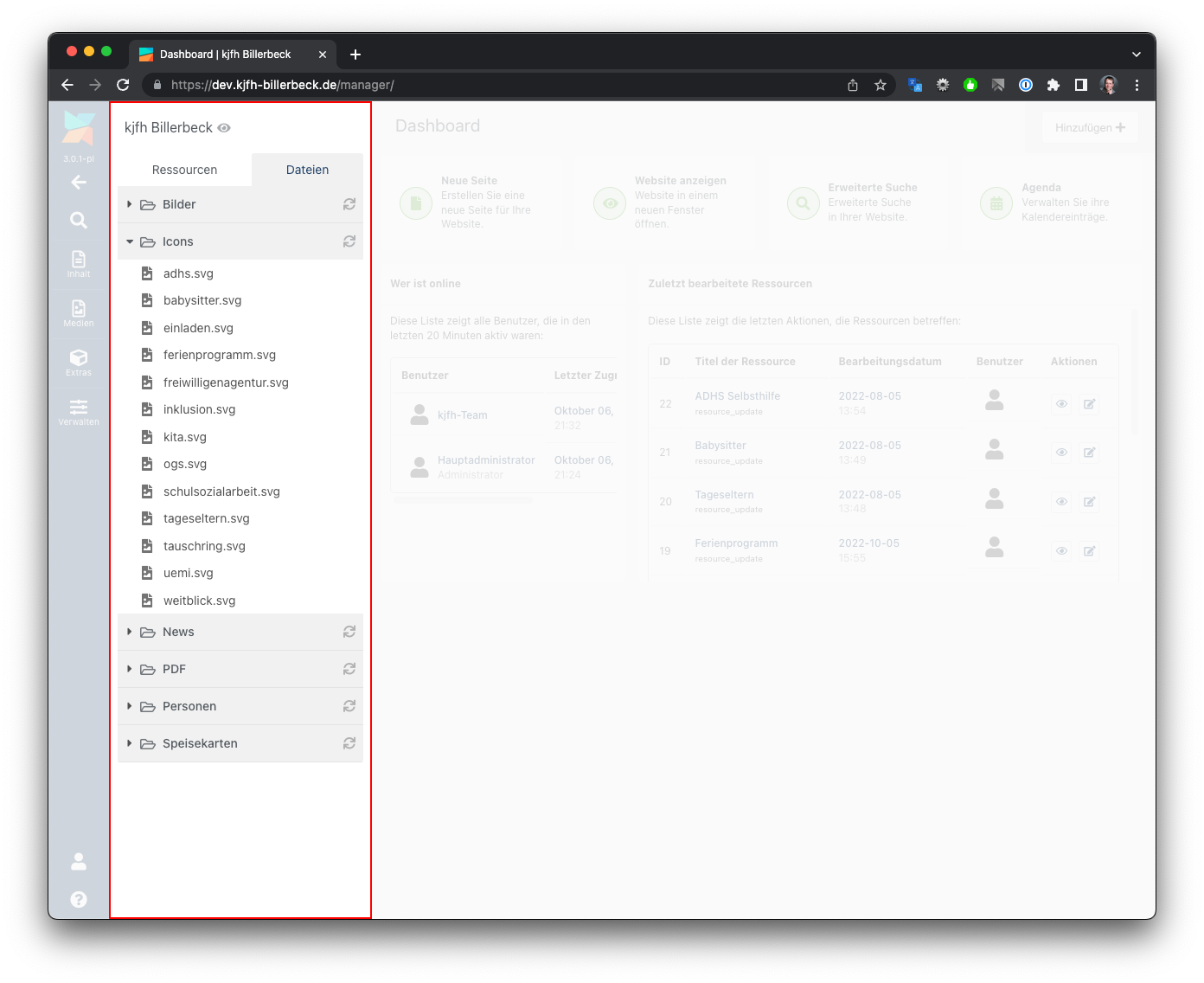
Task: Open the Verwalten settings icon
Action: pos(79,411)
